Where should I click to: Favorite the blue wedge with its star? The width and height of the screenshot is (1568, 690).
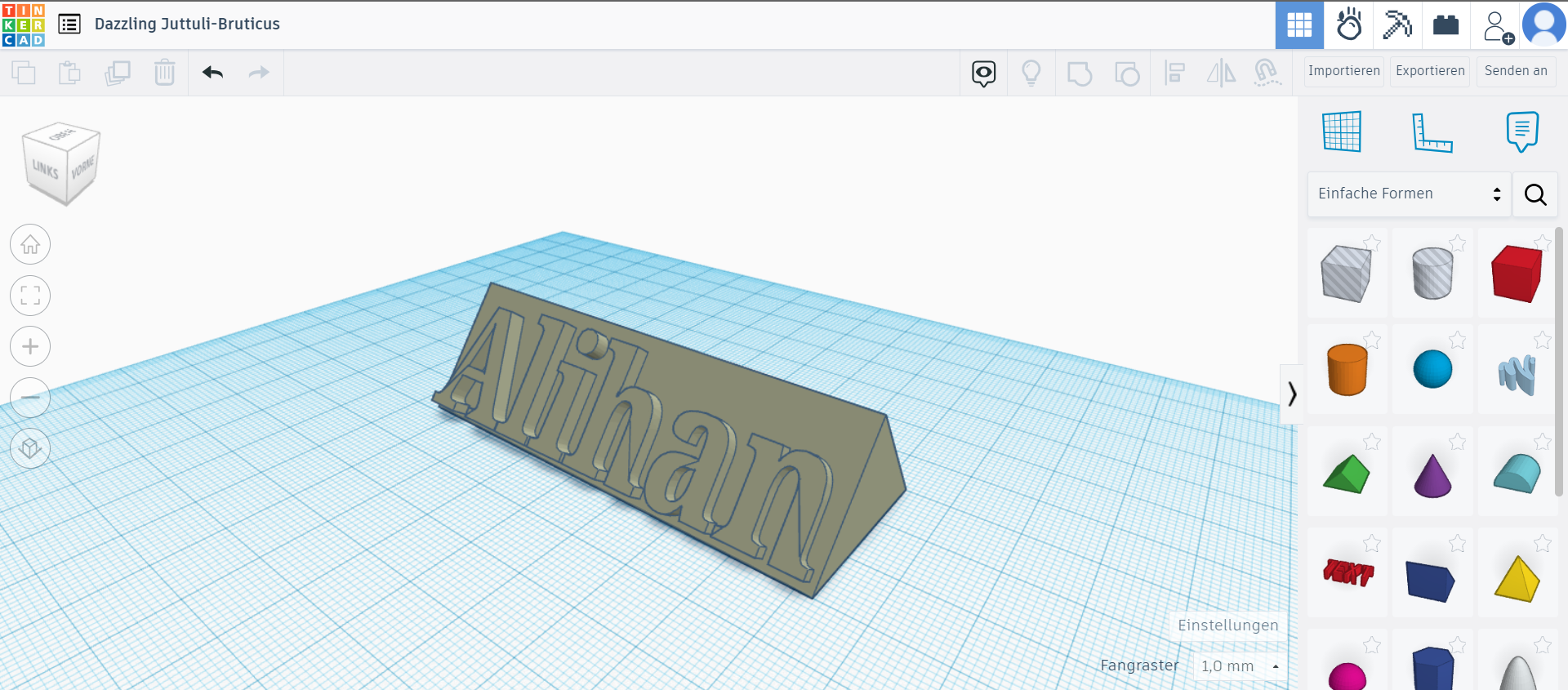click(1458, 543)
